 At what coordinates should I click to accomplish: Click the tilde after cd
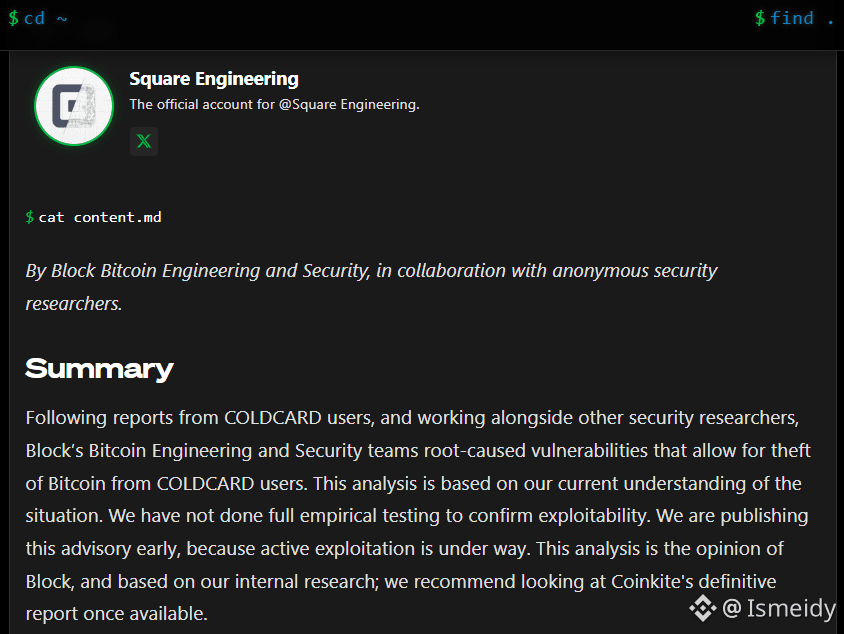point(62,19)
